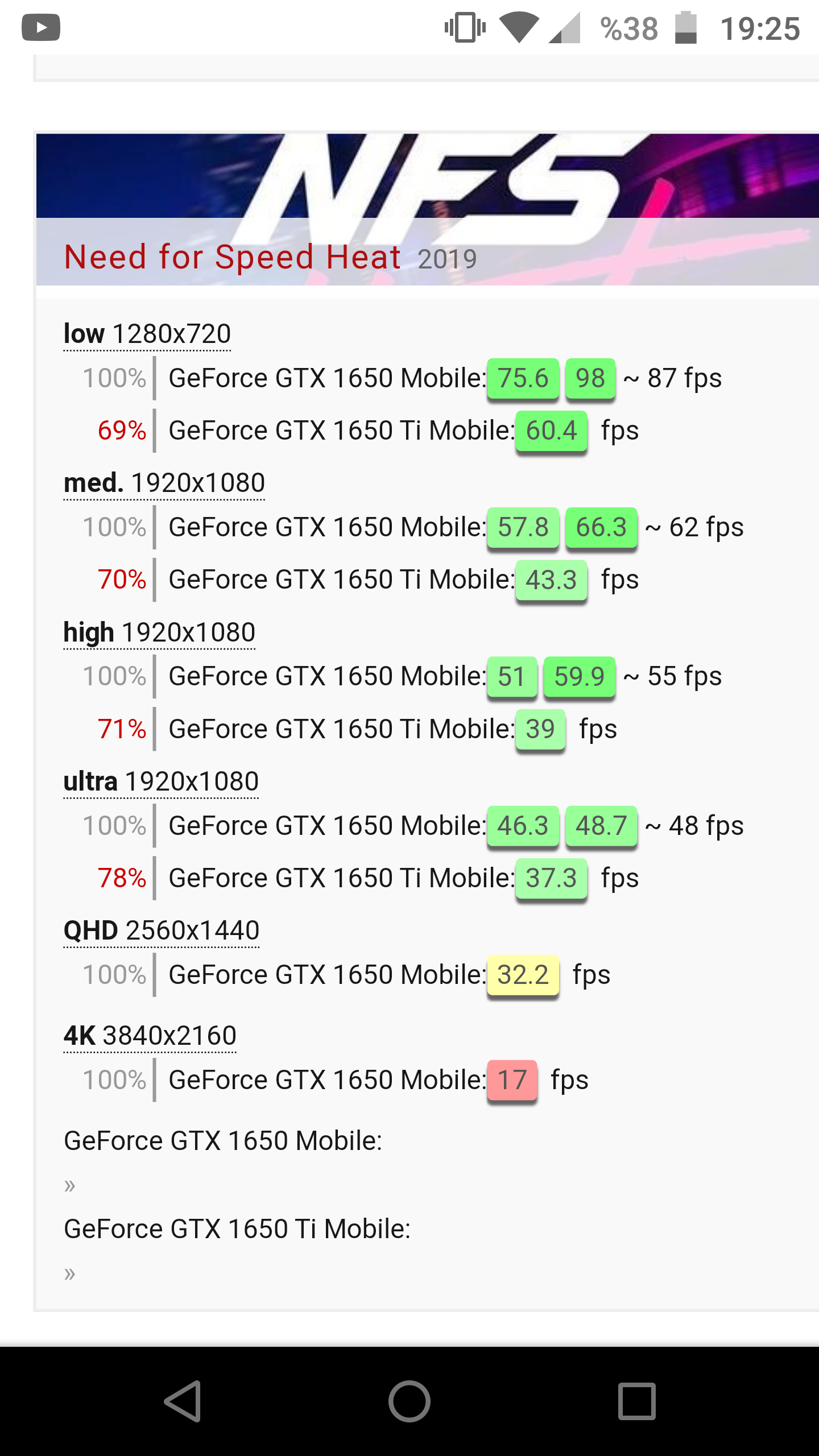The height and width of the screenshot is (1456, 819).
Task: Tap the vibrate mode status icon
Action: pyautogui.click(x=465, y=27)
